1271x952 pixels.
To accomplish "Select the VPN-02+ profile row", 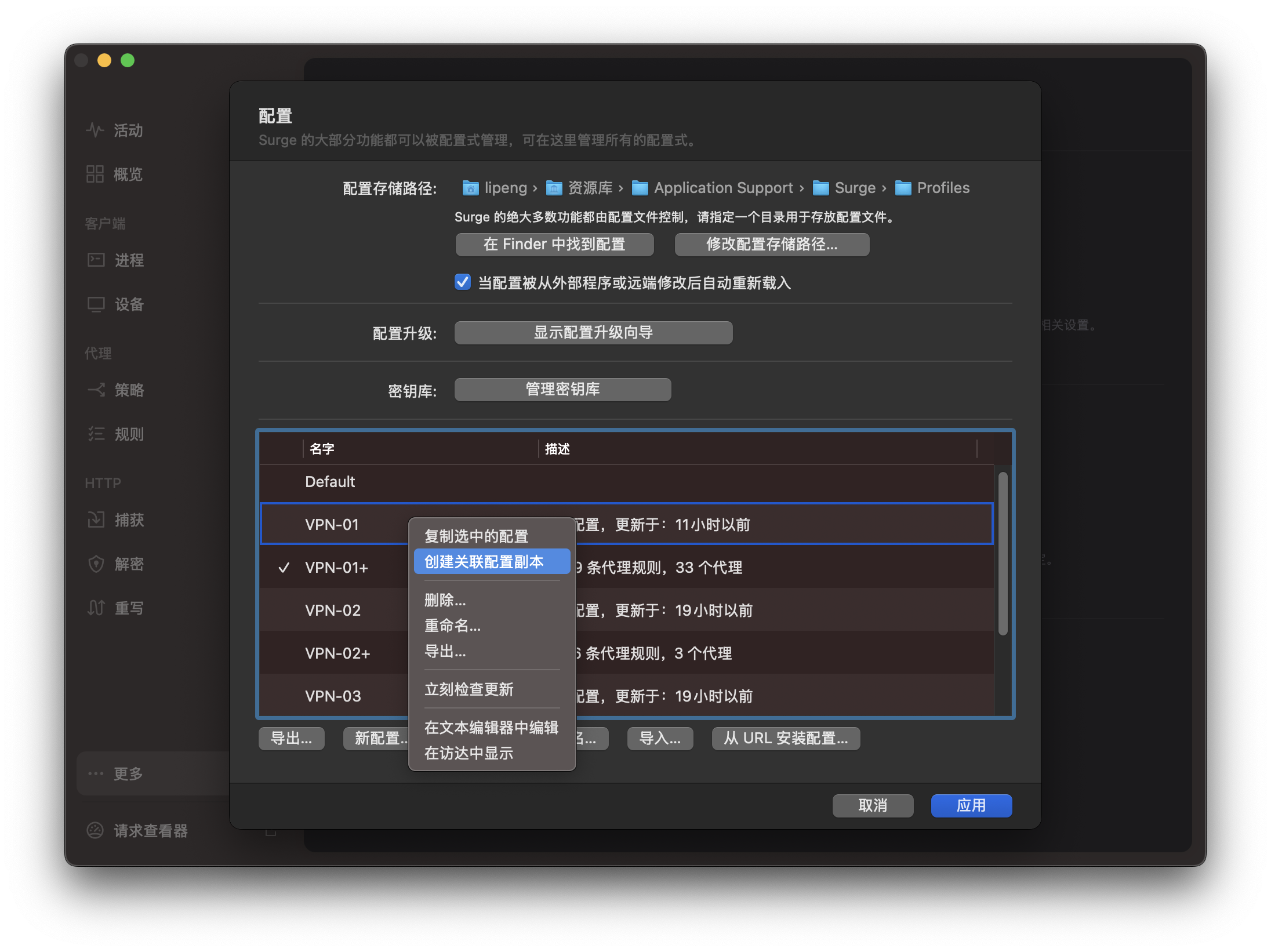I will pyautogui.click(x=337, y=653).
